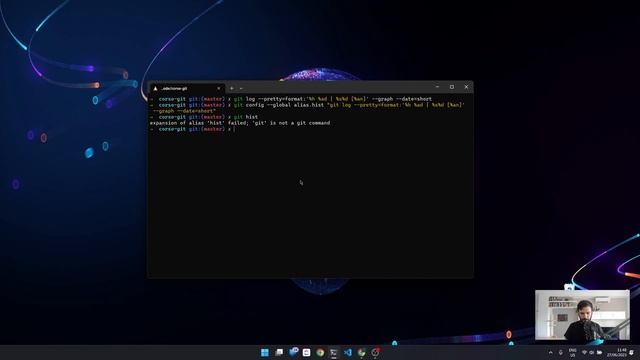Open the second Chrome profile icon in taskbar
Viewport: 640px width, 360px height.
pyautogui.click(x=362, y=352)
